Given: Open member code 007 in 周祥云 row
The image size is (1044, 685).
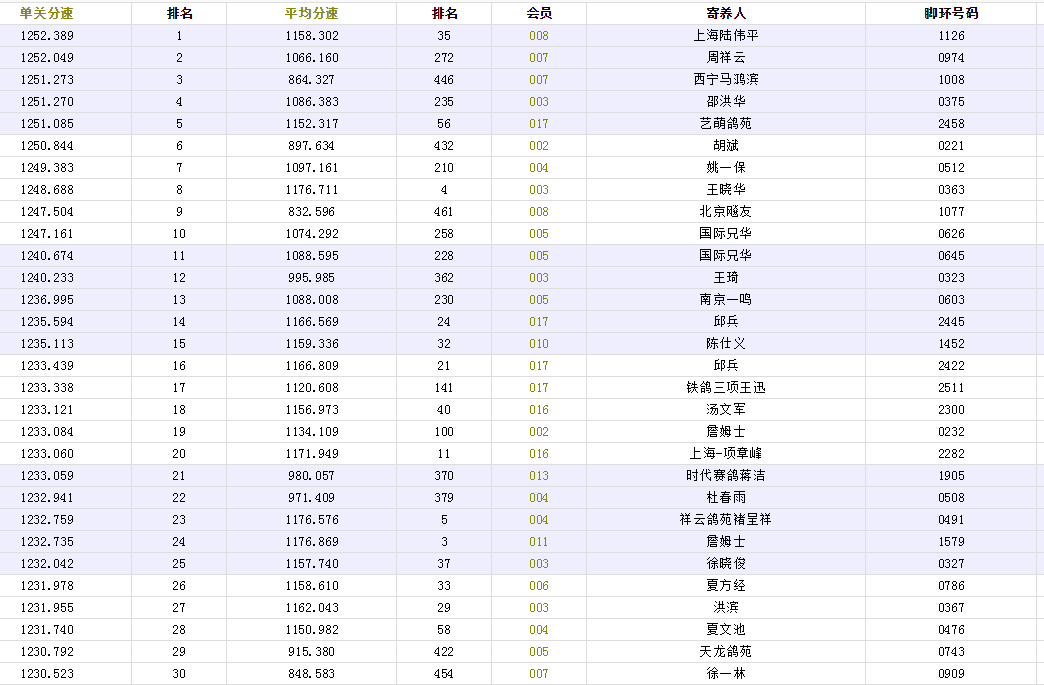Looking at the screenshot, I should [x=539, y=58].
